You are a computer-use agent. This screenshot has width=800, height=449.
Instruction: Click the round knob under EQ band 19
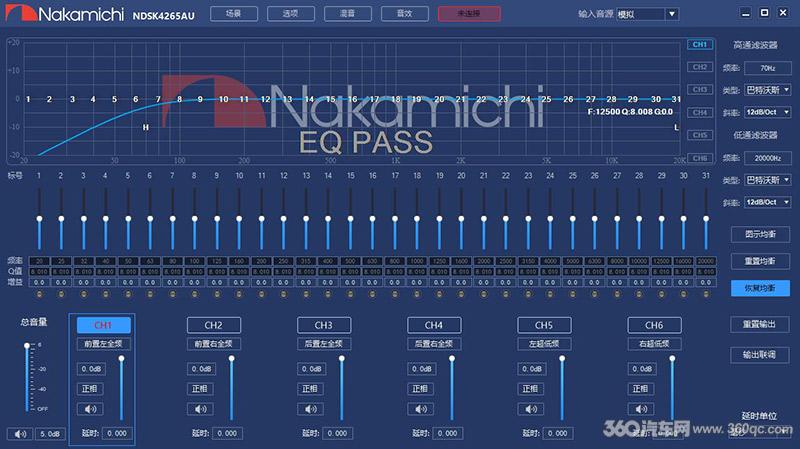(439, 294)
